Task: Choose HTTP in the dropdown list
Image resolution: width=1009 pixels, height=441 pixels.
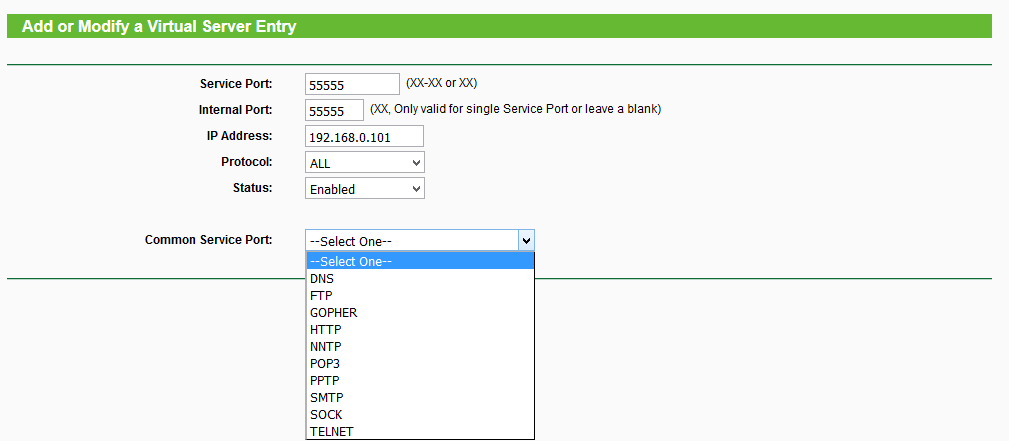Action: [420, 330]
